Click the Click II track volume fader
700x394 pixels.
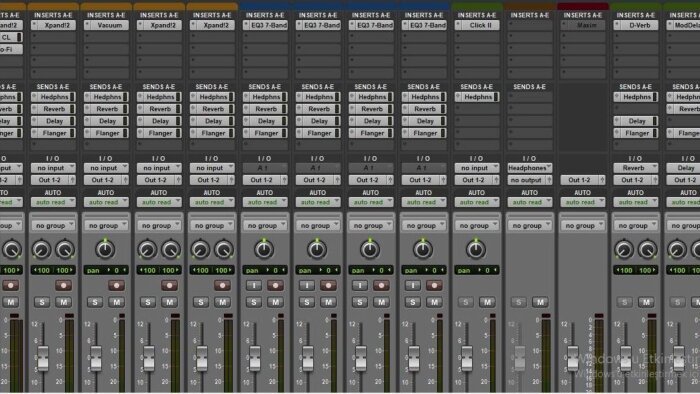[x=467, y=358]
